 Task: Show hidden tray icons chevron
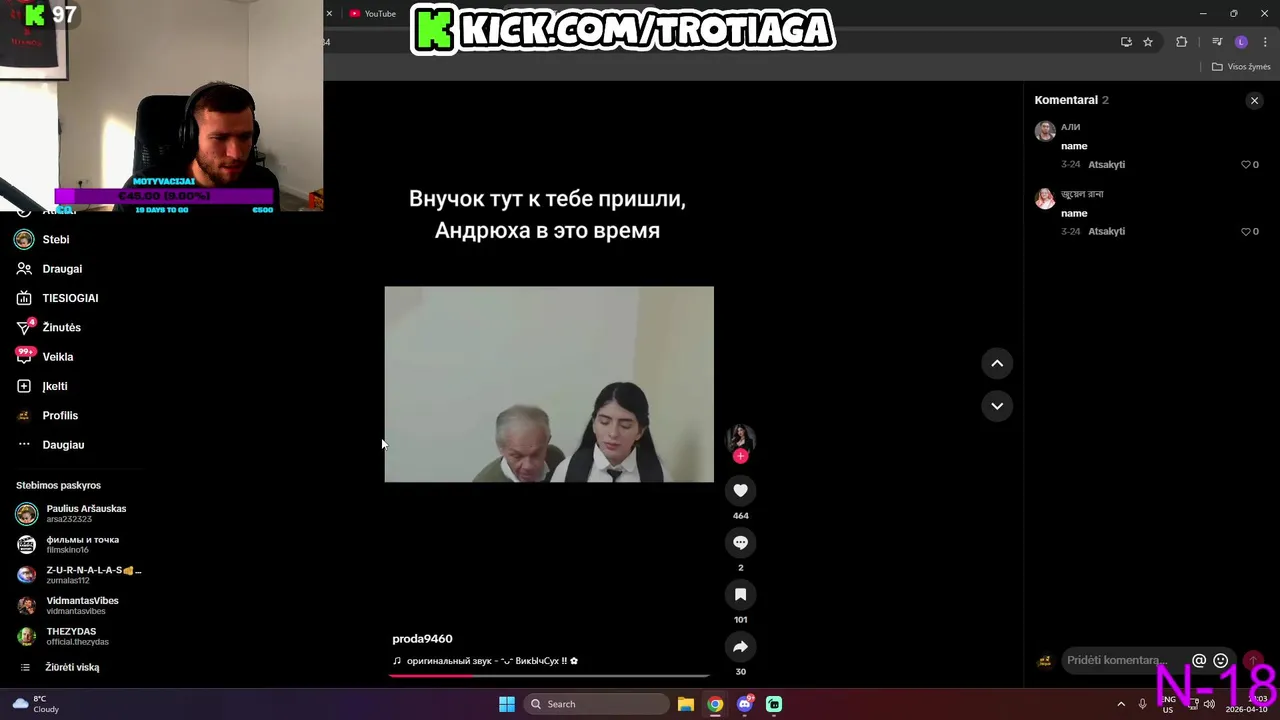pos(1121,704)
